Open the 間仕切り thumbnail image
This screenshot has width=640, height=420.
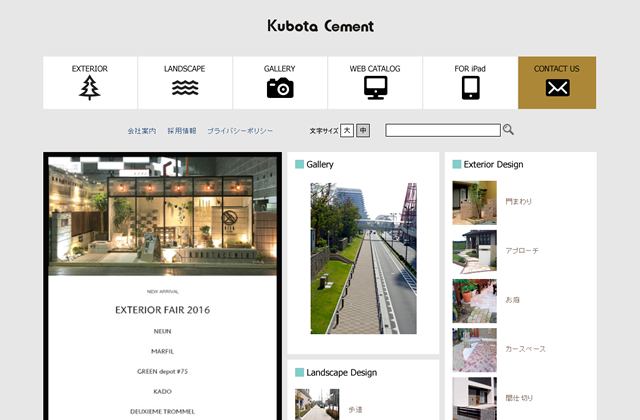click(475, 399)
